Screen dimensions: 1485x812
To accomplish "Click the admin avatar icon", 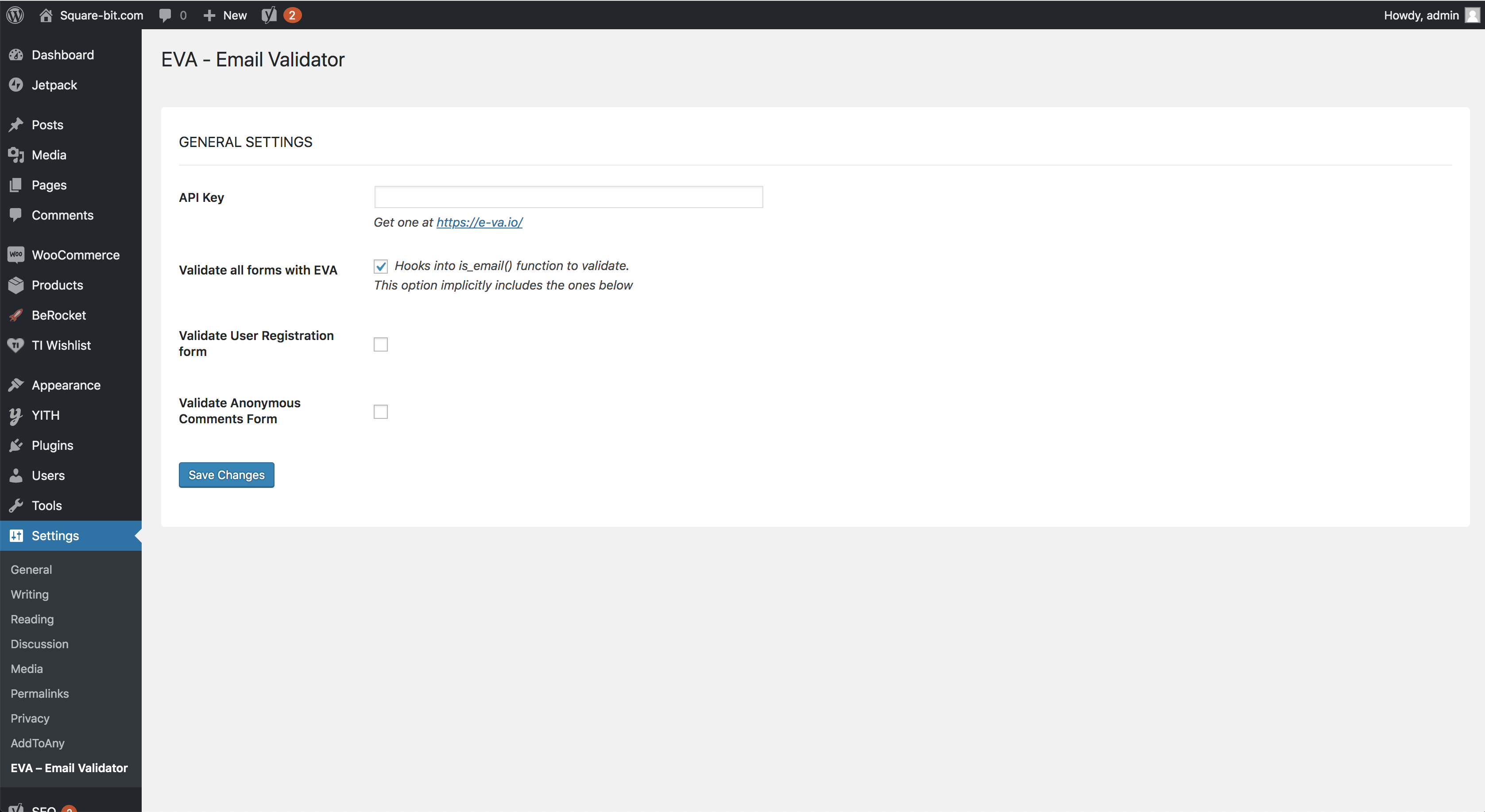I will point(1472,15).
